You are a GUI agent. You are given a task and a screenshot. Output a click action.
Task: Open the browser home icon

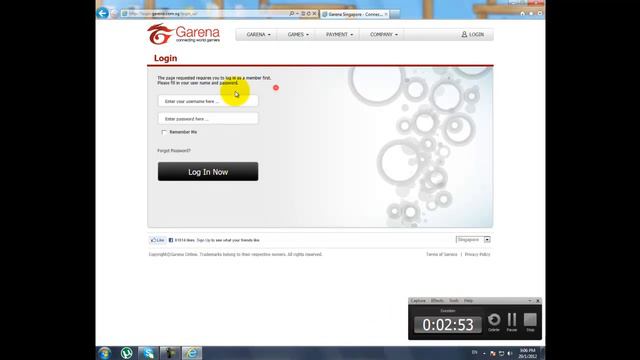tap(522, 13)
